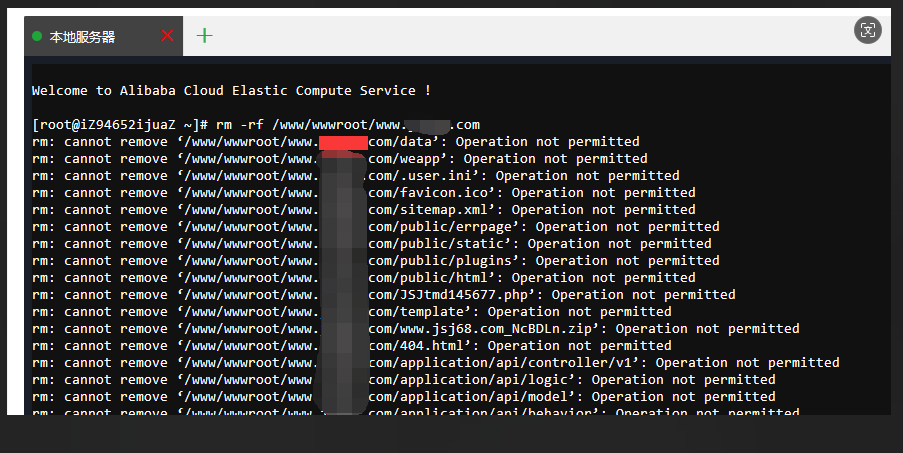The height and width of the screenshot is (453, 903).
Task: Select the www.jsj68.com_NcBDLn.zip error line
Action: click(416, 329)
